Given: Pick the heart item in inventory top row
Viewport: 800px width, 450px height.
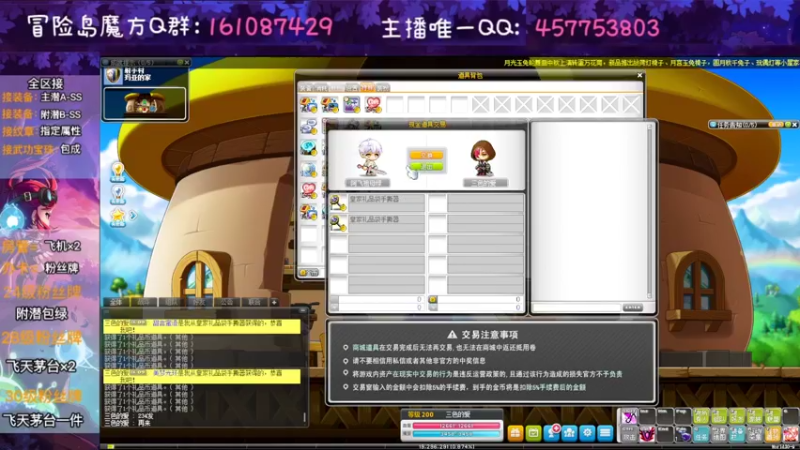Looking at the screenshot, I should coord(372,105).
